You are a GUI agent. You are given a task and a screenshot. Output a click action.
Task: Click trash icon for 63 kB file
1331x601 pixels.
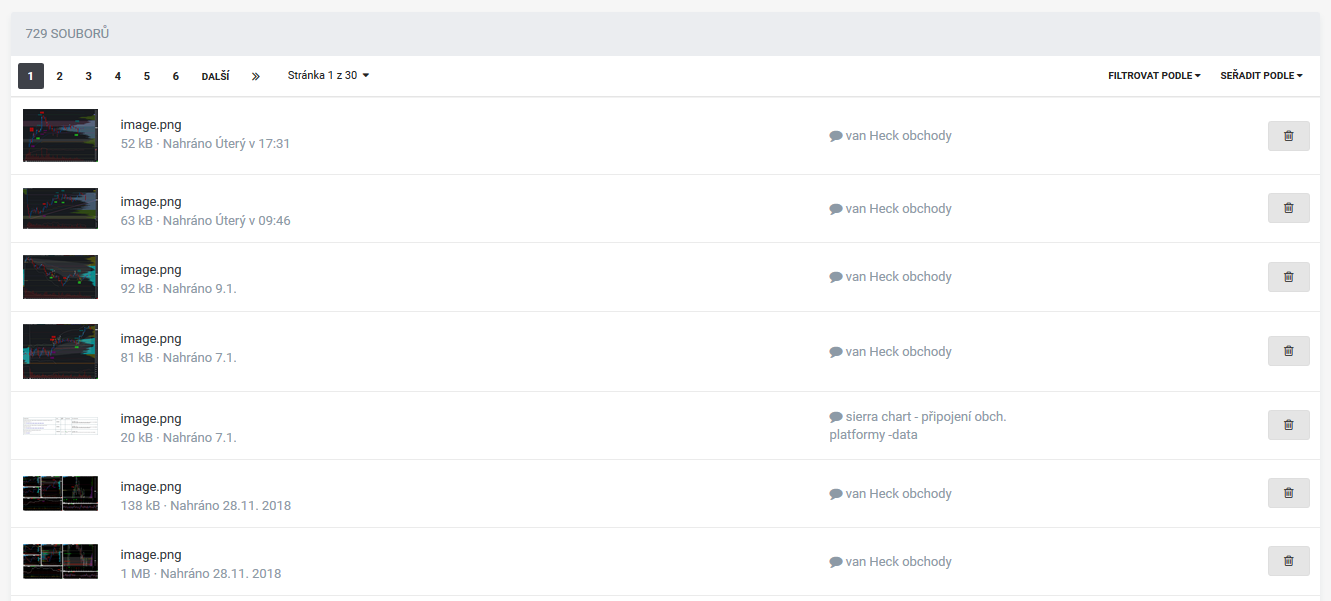click(1288, 208)
